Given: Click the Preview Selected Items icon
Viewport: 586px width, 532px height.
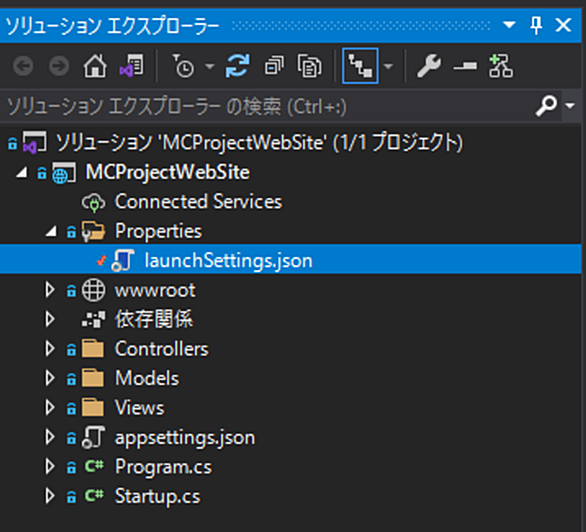Looking at the screenshot, I should click(465, 66).
